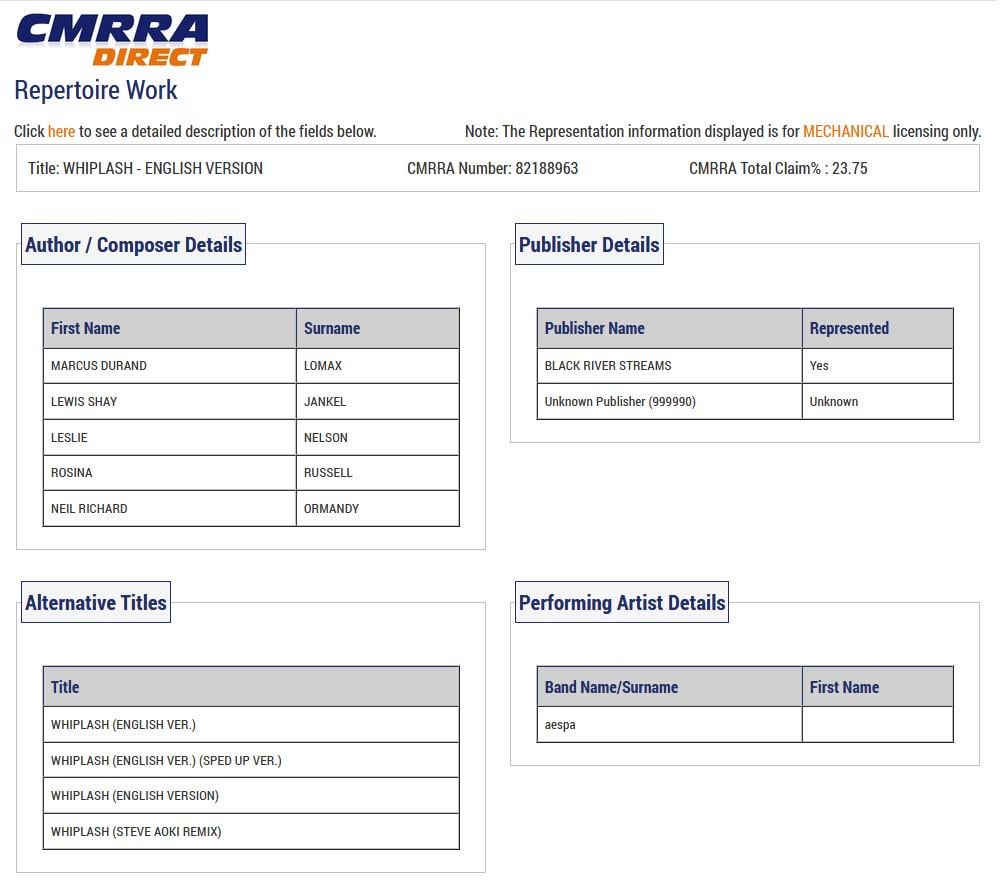1001x885 pixels.
Task: Select the 'ORMANDY' surname cell
Action: pos(378,509)
